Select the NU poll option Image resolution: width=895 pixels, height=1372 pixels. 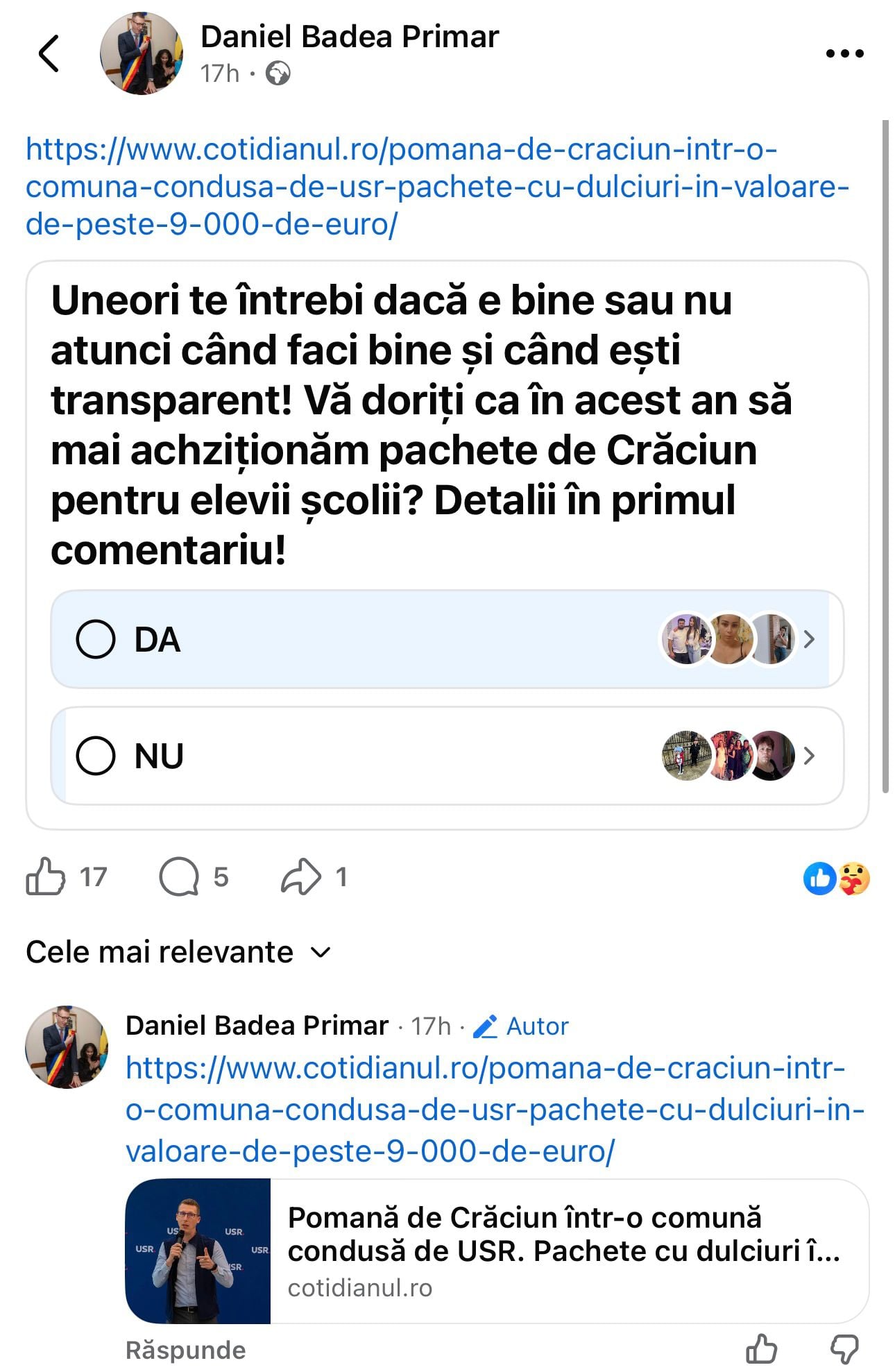(x=96, y=756)
